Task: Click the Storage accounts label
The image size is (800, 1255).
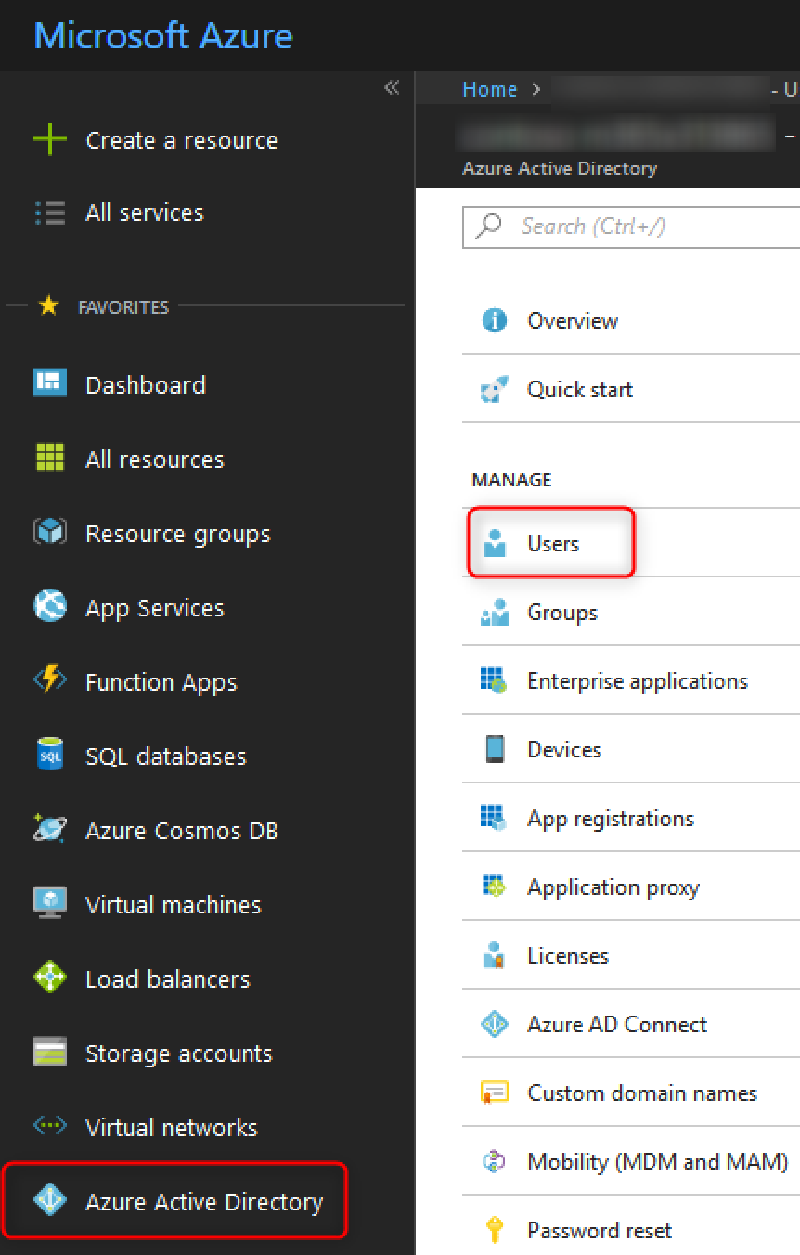Action: pyautogui.click(x=178, y=1053)
